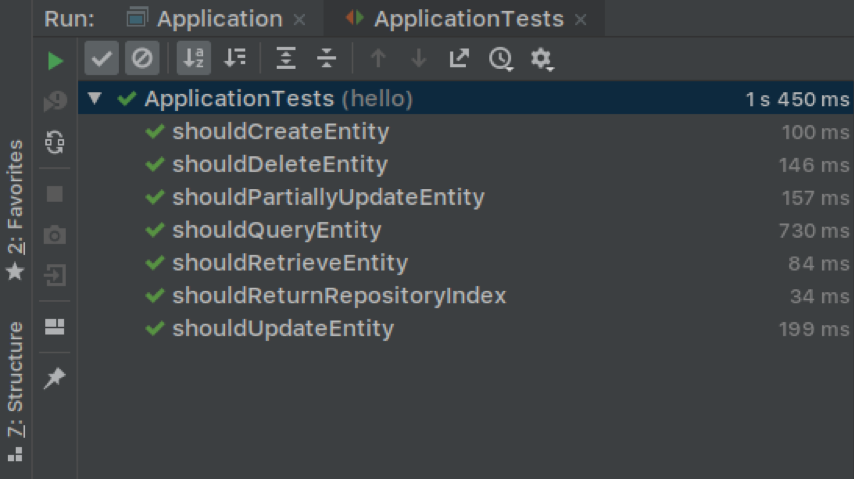Close the ApplicationTests tab
Image resolution: width=854 pixels, height=479 pixels.
click(x=581, y=20)
